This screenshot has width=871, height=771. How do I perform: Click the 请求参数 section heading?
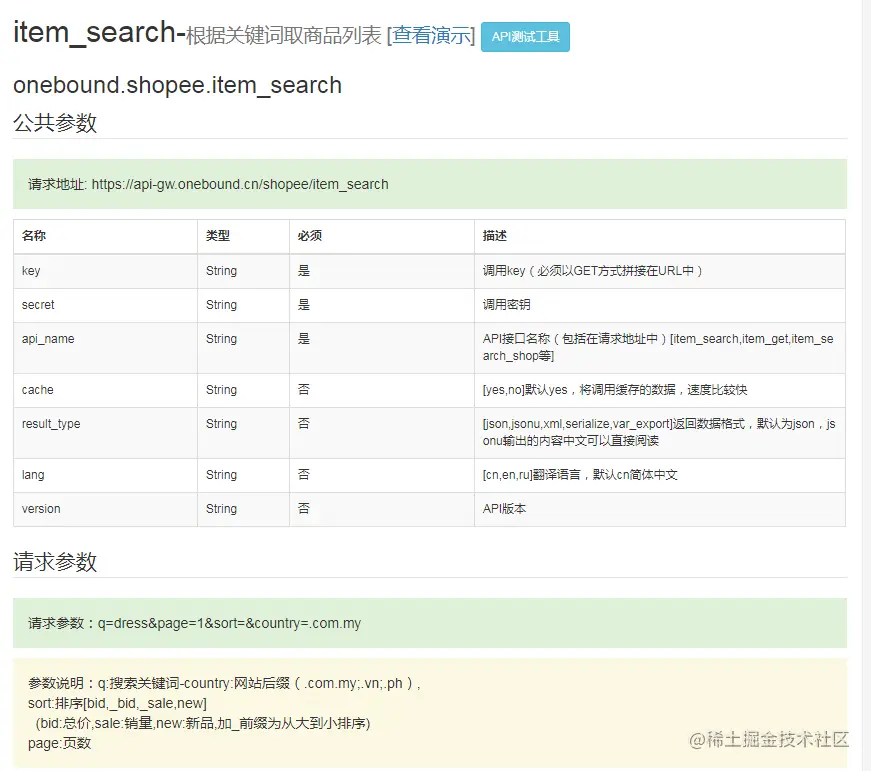(x=55, y=562)
